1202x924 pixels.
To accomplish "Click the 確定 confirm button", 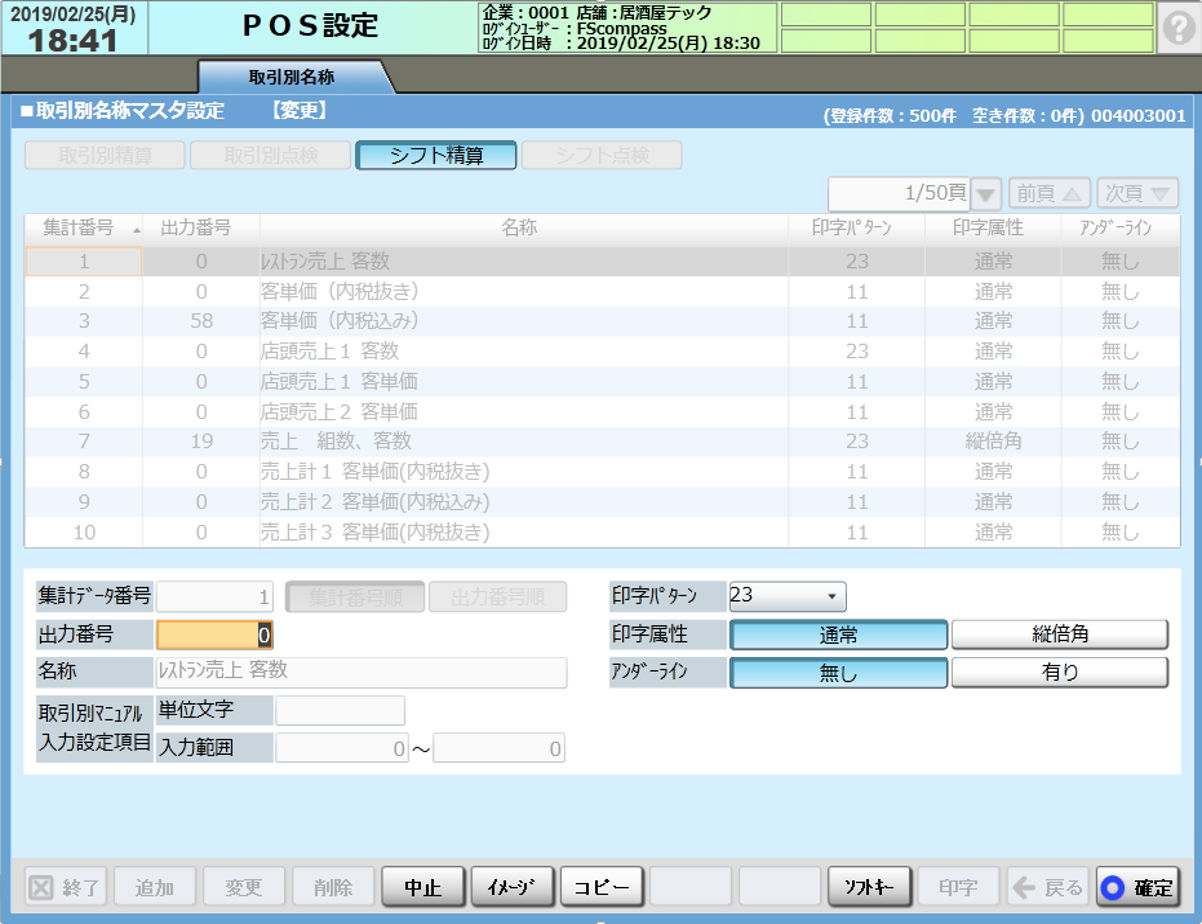I will [x=1138, y=887].
